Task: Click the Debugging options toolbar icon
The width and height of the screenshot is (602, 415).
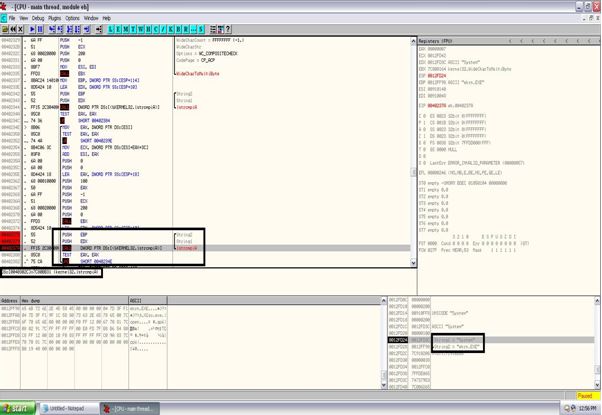Action: click(x=213, y=29)
